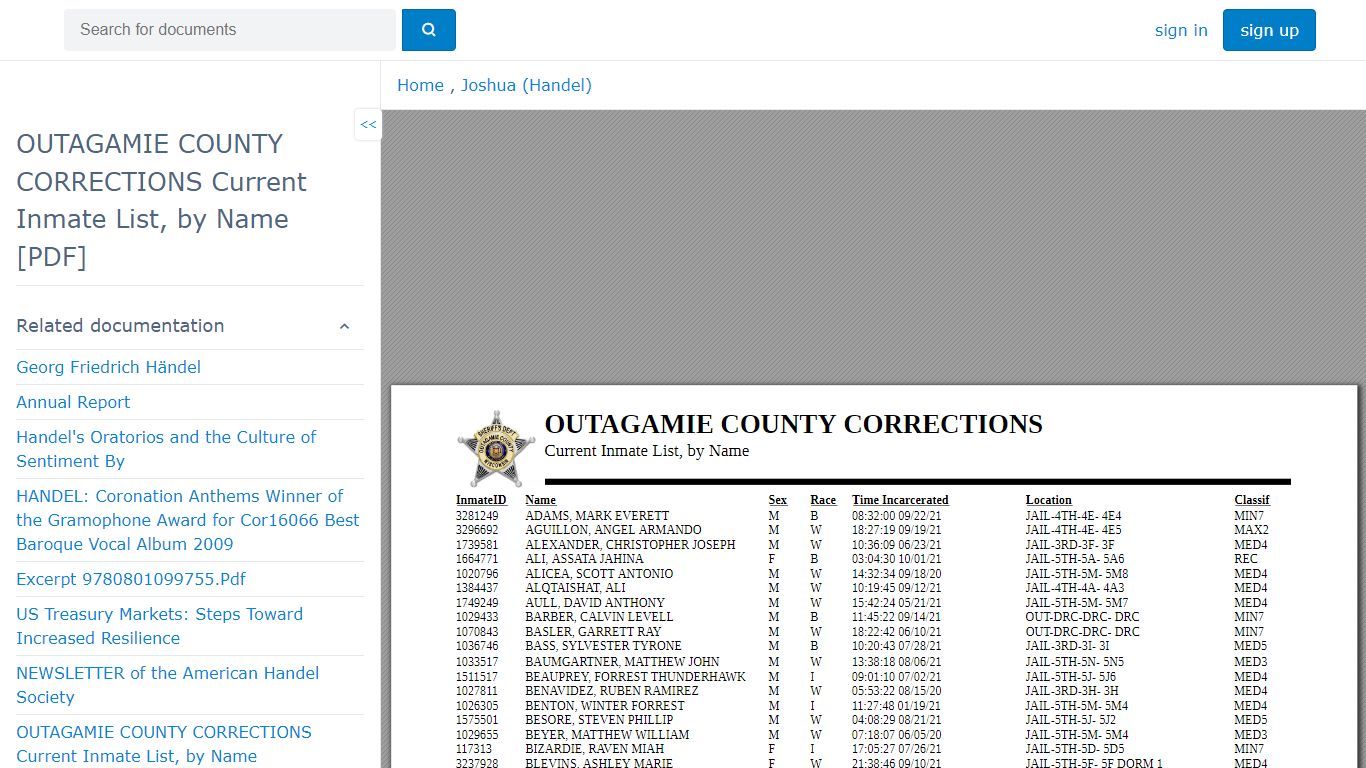Click the Classif column header
Viewport: 1366px width, 768px height.
[1251, 500]
